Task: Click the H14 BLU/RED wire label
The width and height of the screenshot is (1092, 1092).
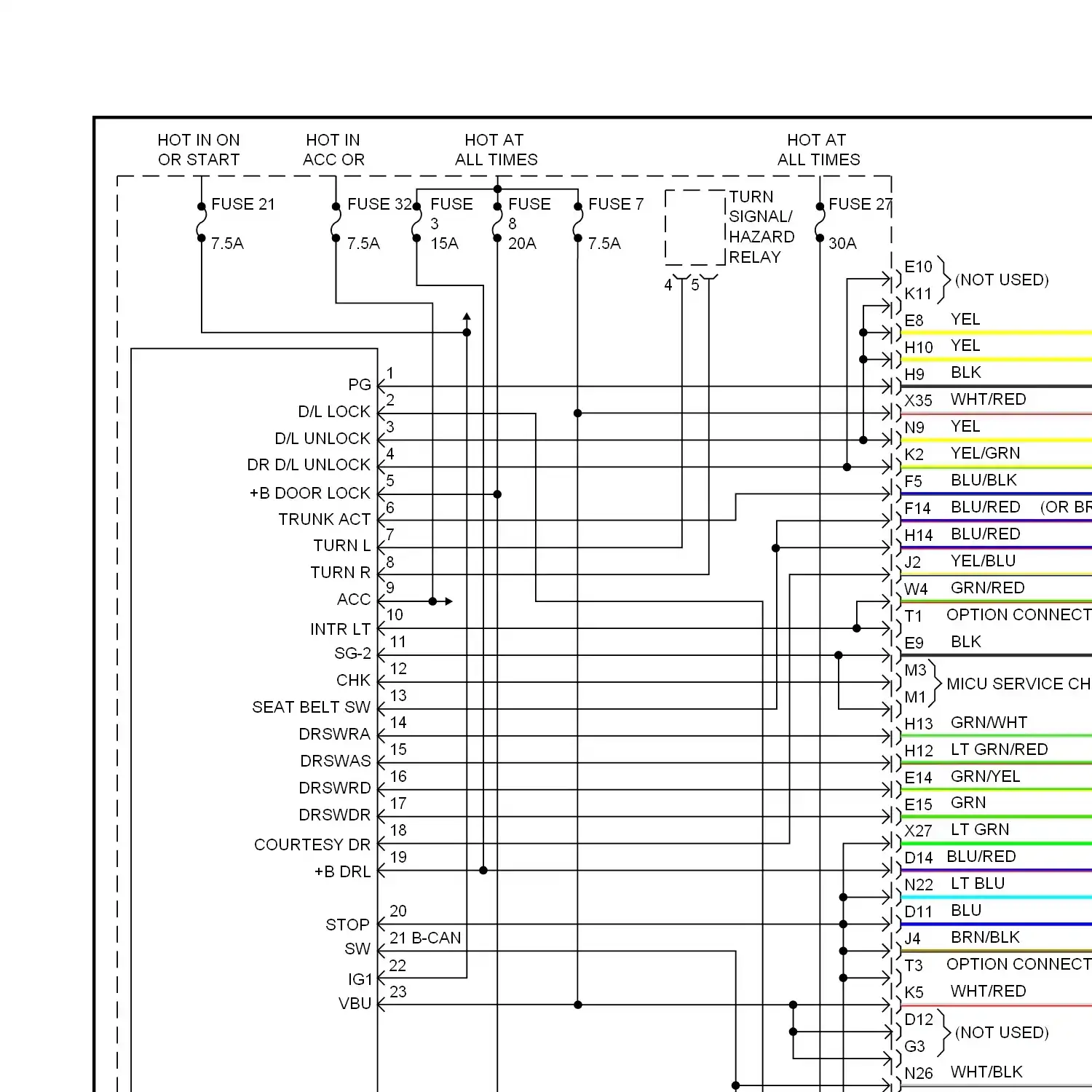Action: (962, 535)
